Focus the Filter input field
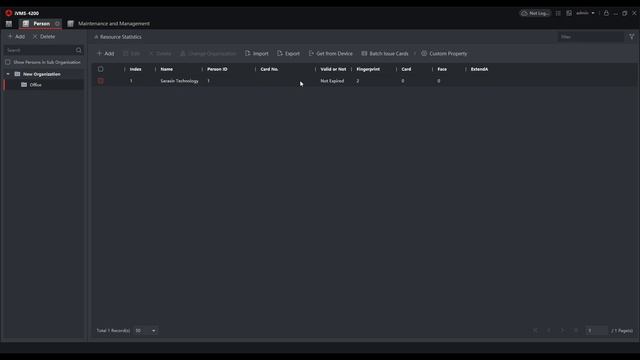 point(591,37)
